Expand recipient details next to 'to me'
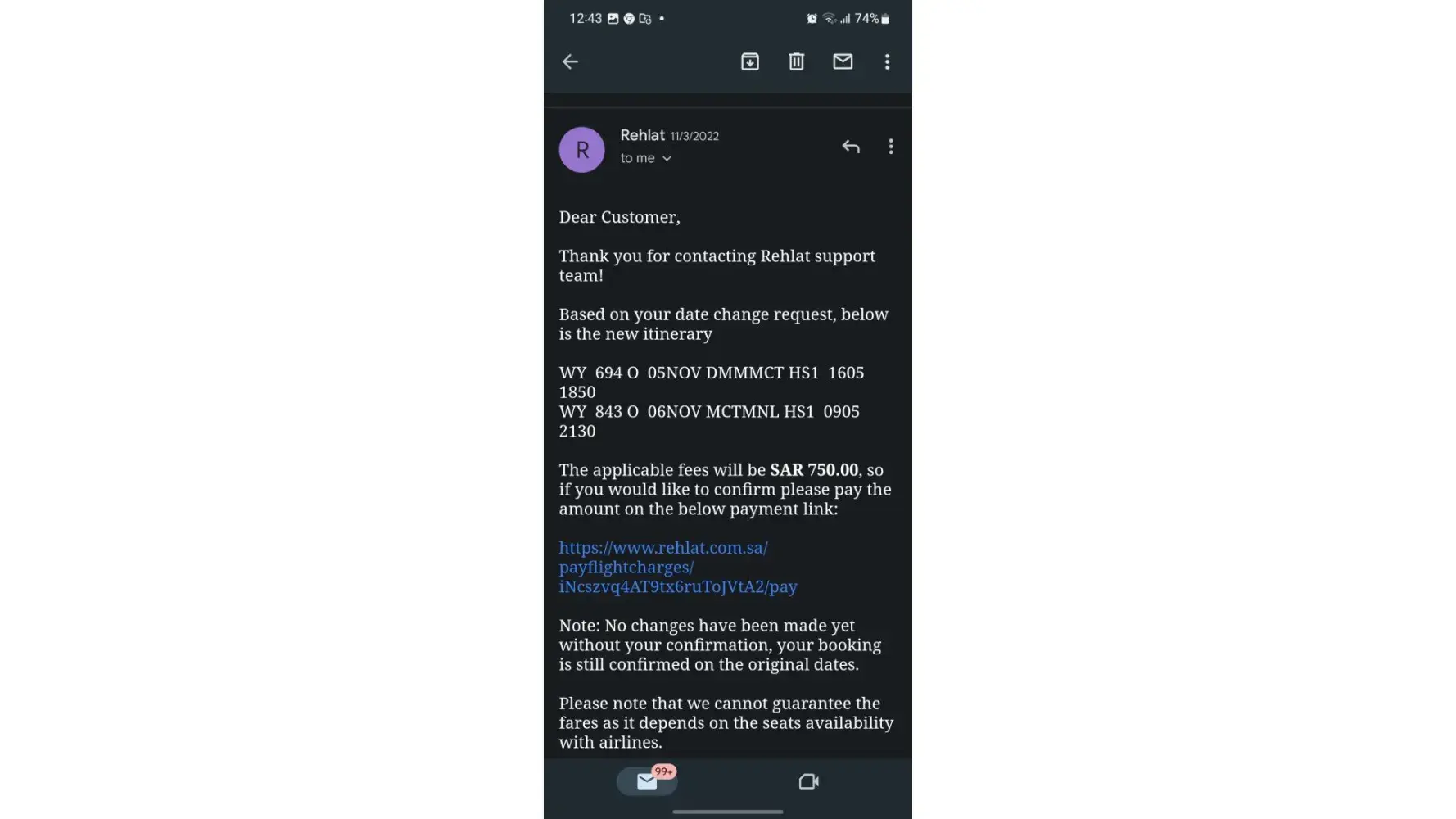 click(667, 159)
